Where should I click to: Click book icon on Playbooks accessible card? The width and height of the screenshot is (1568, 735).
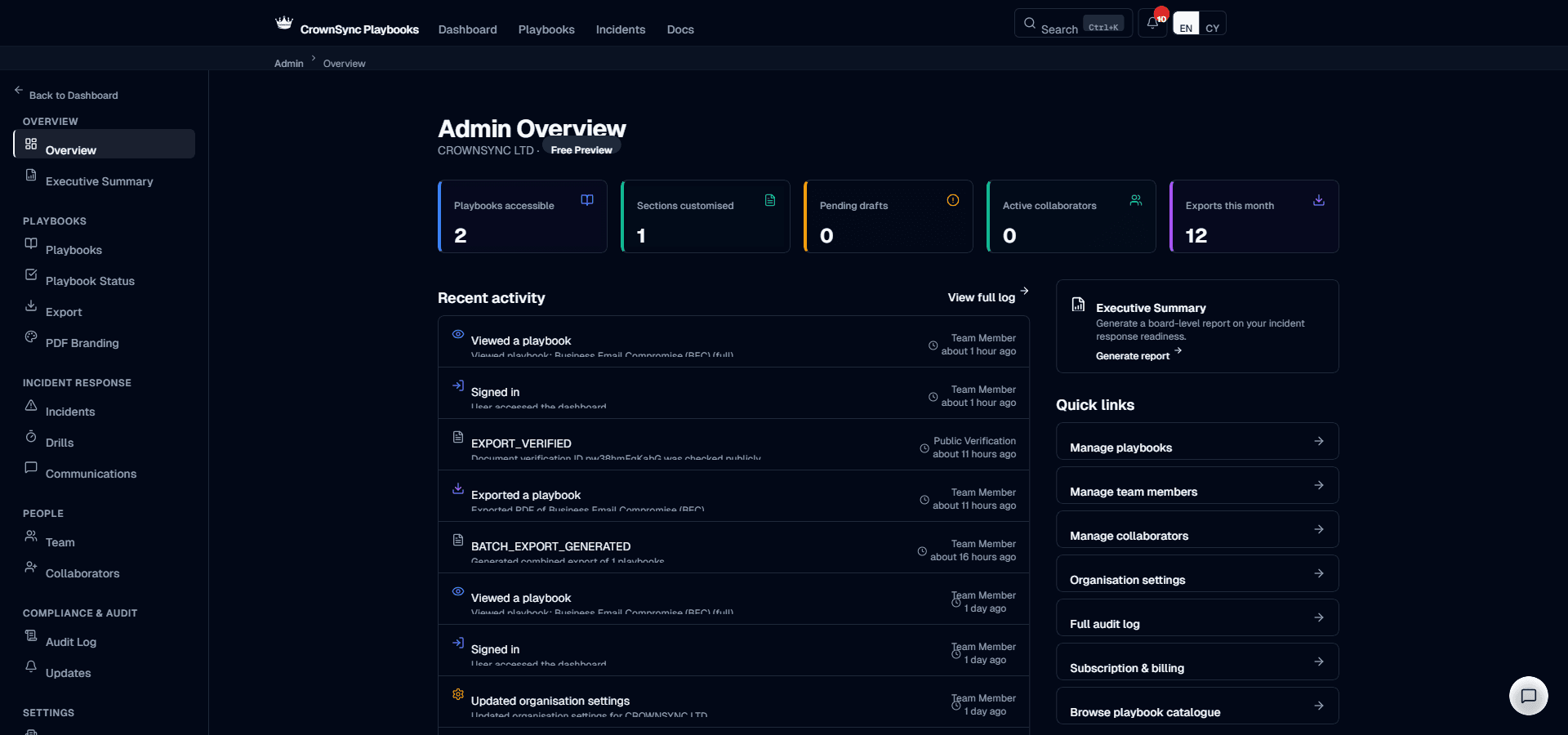point(587,200)
